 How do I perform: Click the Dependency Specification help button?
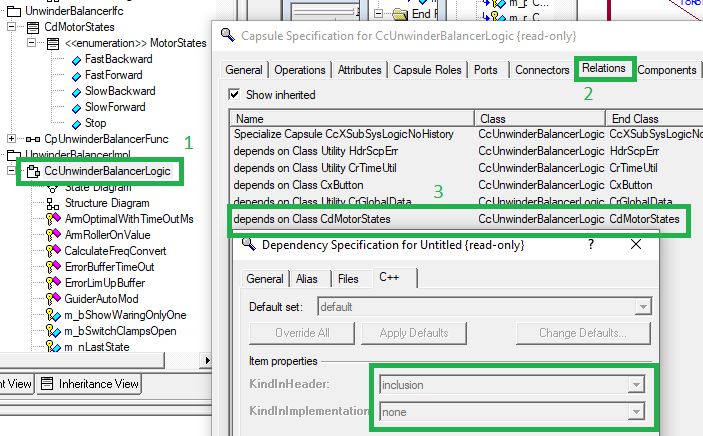591,245
